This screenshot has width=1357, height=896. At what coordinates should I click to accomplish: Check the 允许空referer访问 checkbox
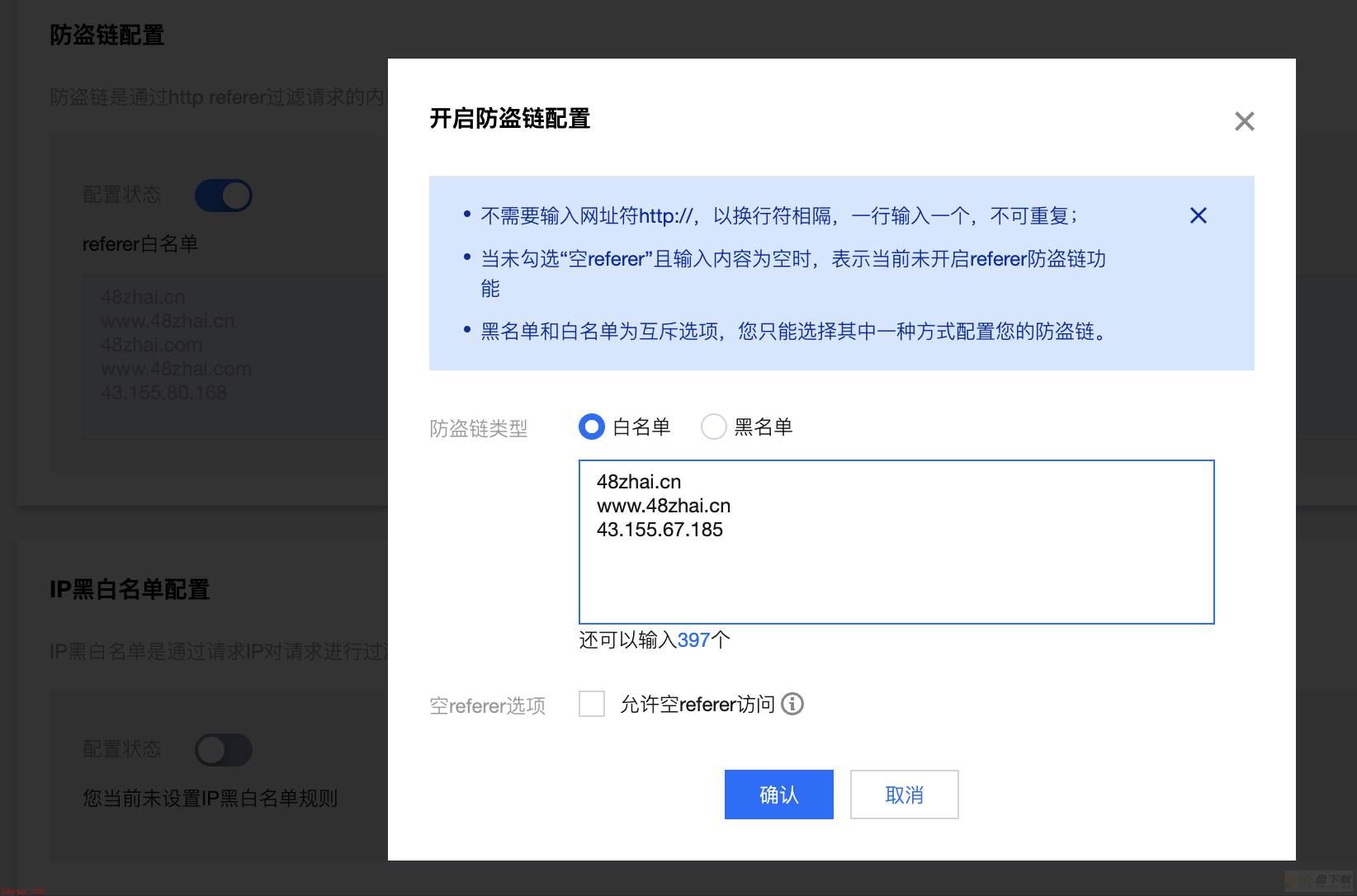coord(592,704)
